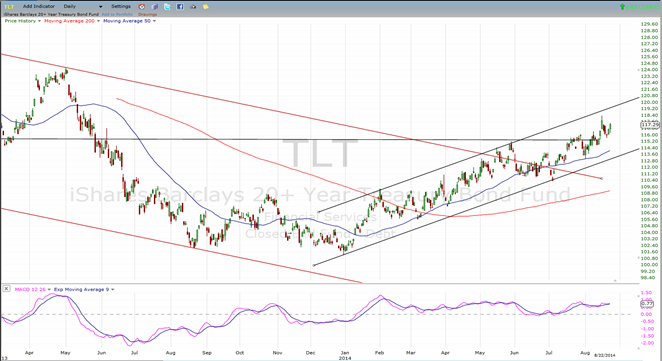
Task: Click the 117.29 current price marker
Action: coord(650,125)
